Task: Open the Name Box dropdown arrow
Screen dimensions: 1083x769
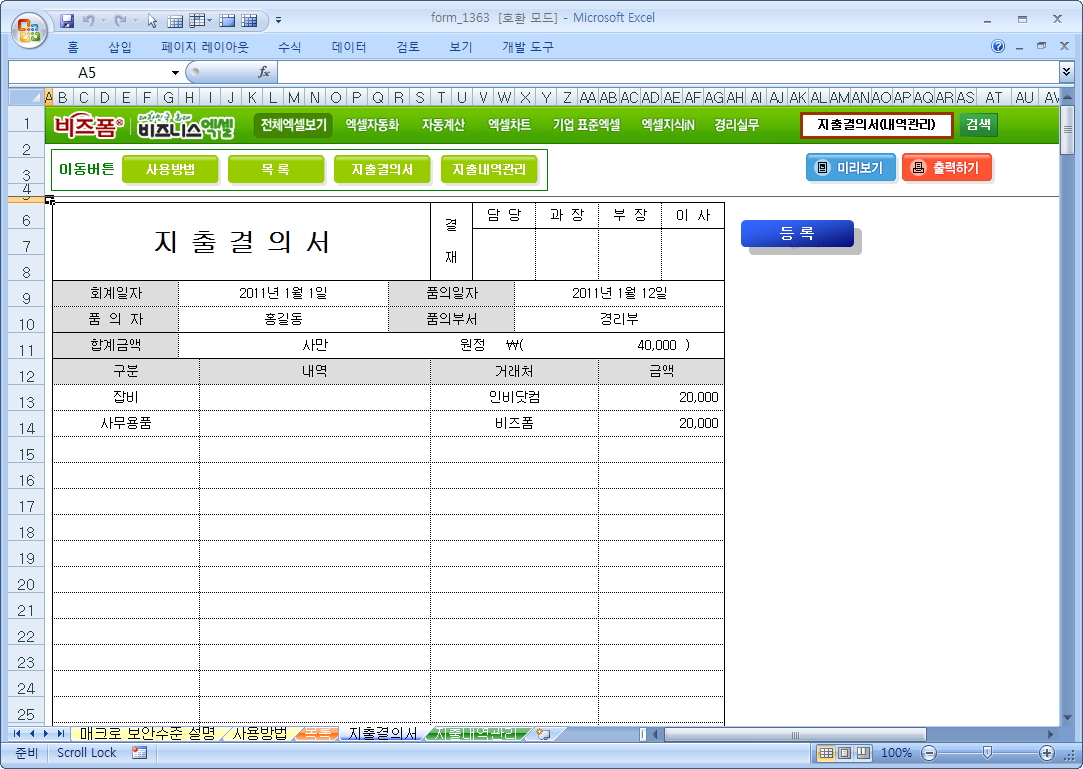Action: coord(176,72)
